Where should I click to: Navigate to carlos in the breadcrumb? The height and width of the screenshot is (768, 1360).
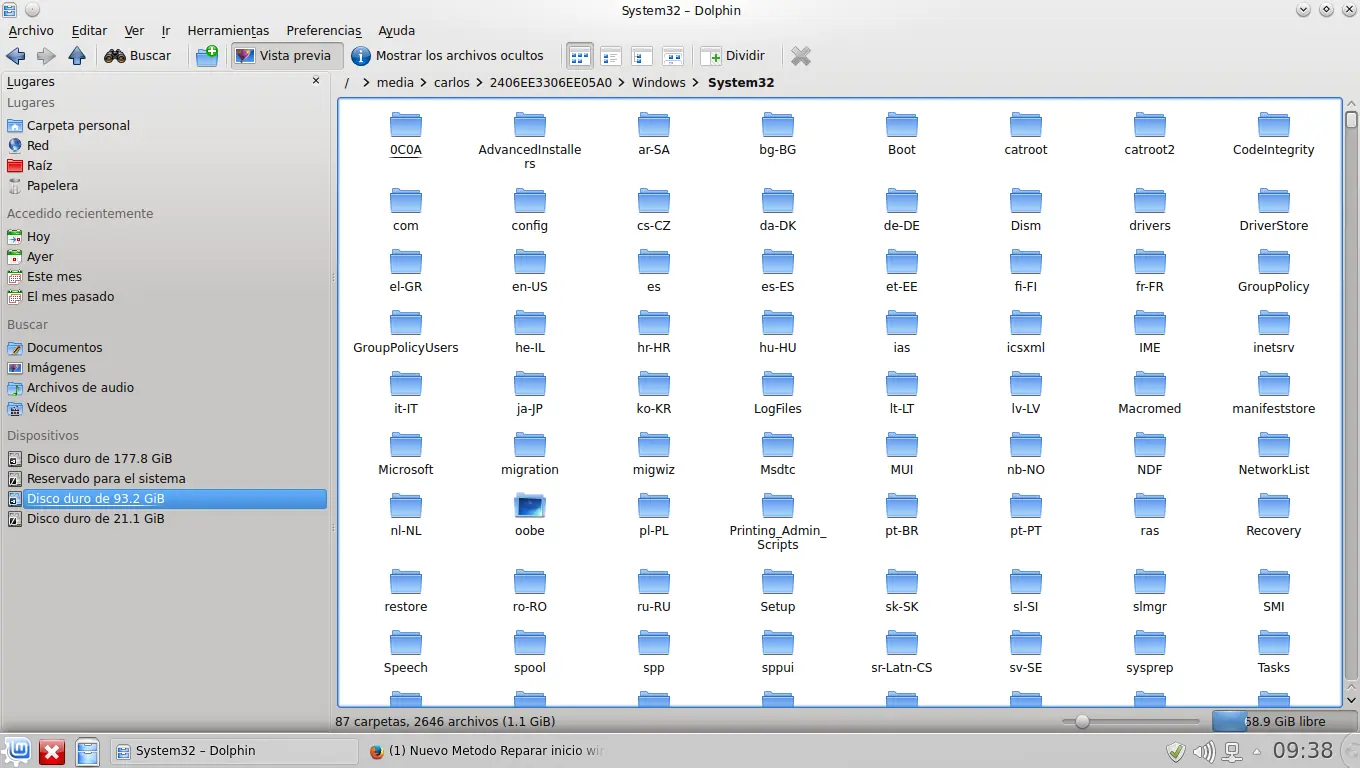[452, 83]
